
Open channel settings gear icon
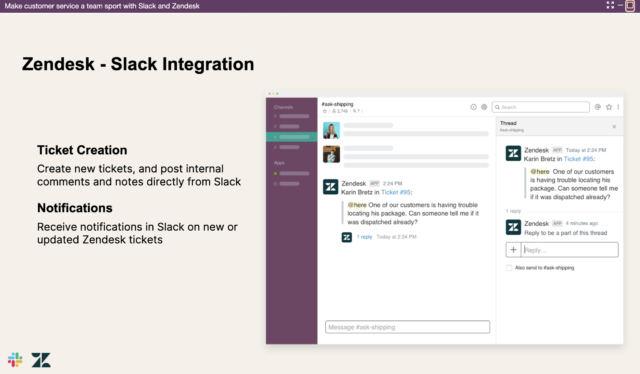[484, 107]
